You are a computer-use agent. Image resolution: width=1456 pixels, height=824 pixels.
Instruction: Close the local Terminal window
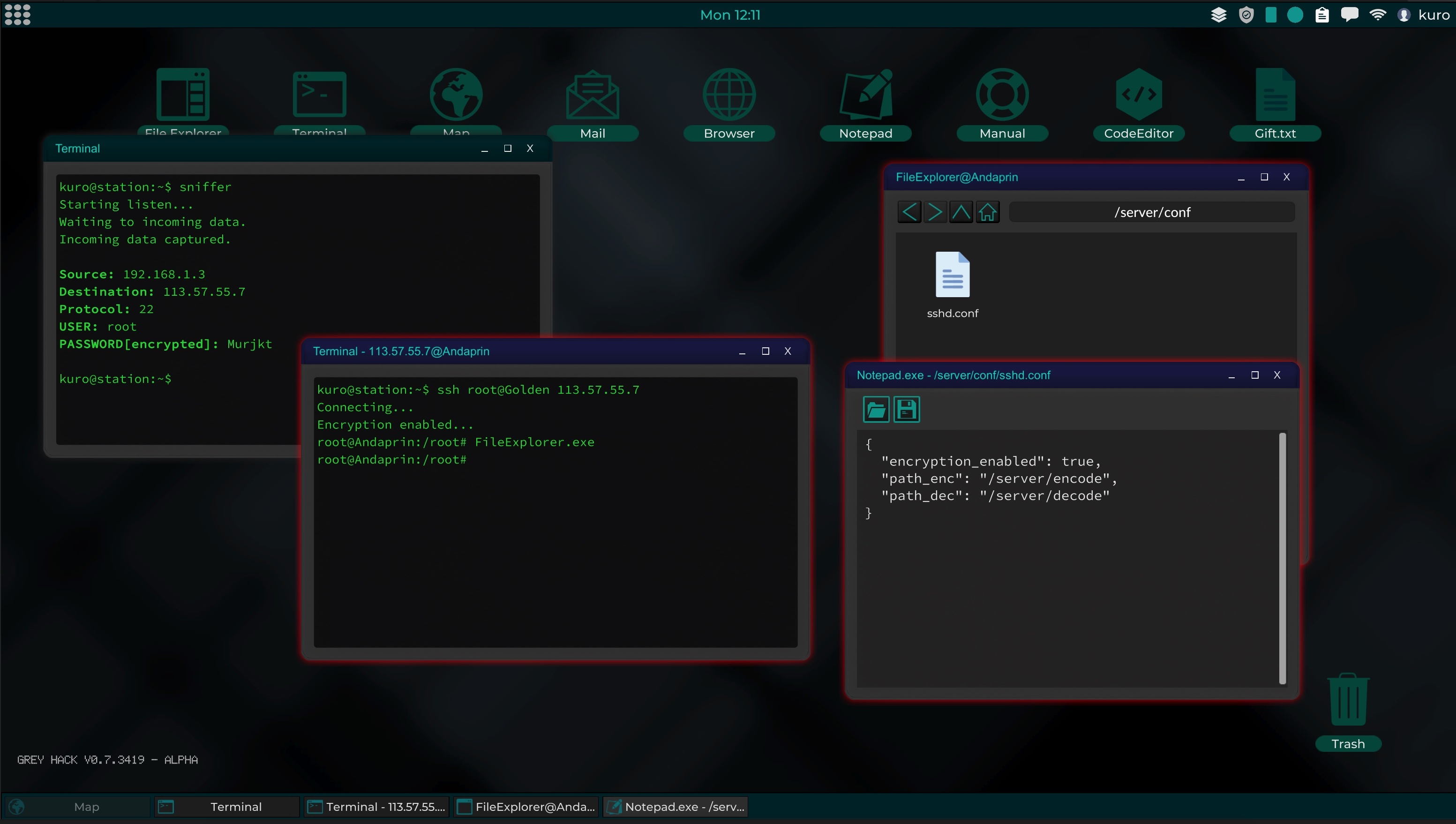click(x=530, y=148)
